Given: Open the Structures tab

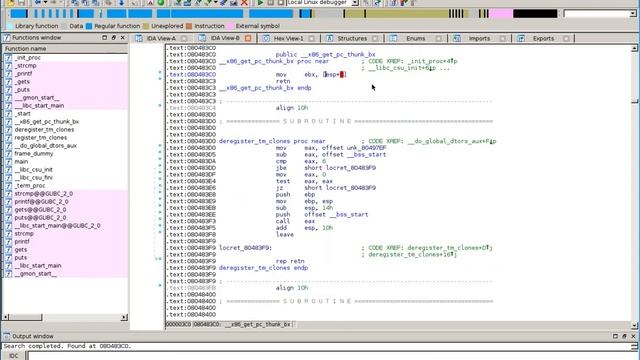Looking at the screenshot, I should click(352, 38).
